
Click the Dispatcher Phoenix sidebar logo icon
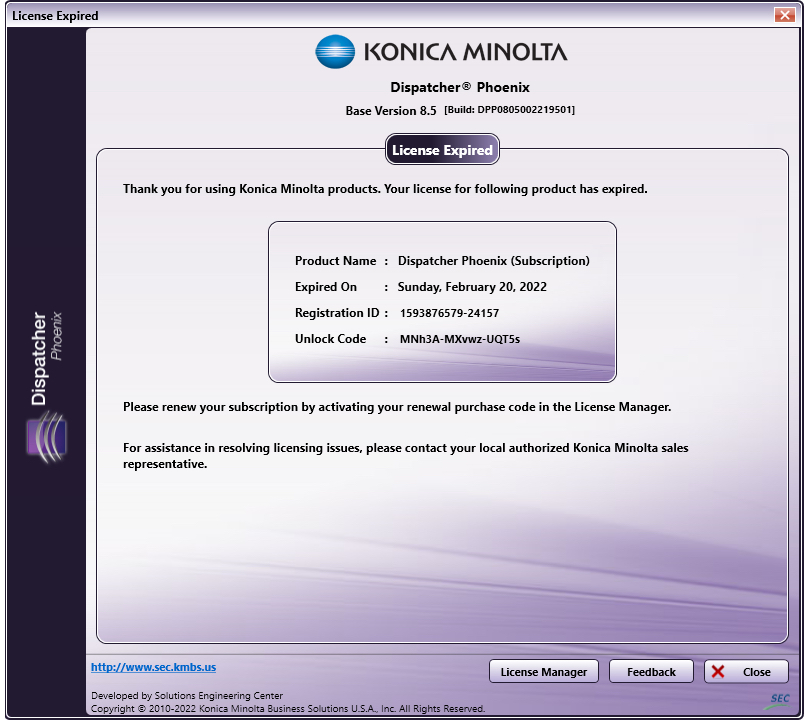click(x=46, y=437)
